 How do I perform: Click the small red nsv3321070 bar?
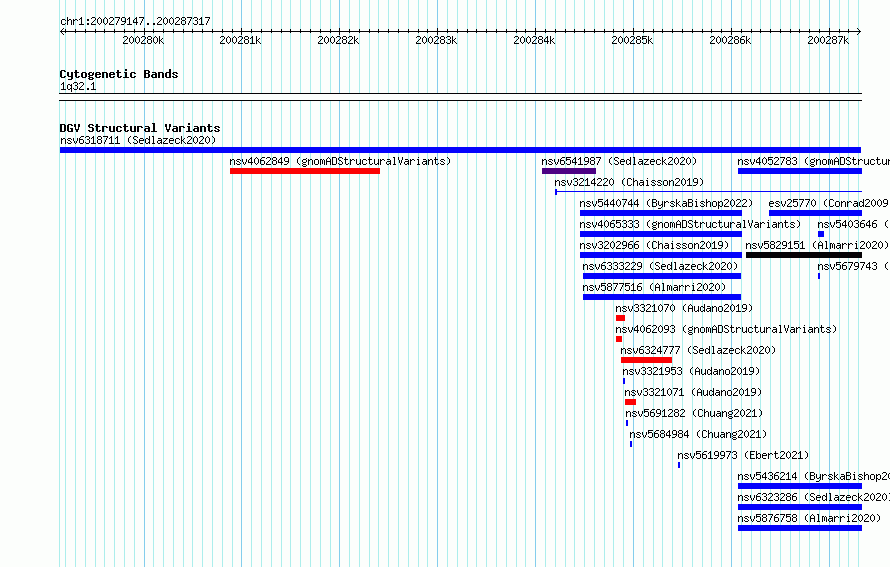pyautogui.click(x=620, y=318)
